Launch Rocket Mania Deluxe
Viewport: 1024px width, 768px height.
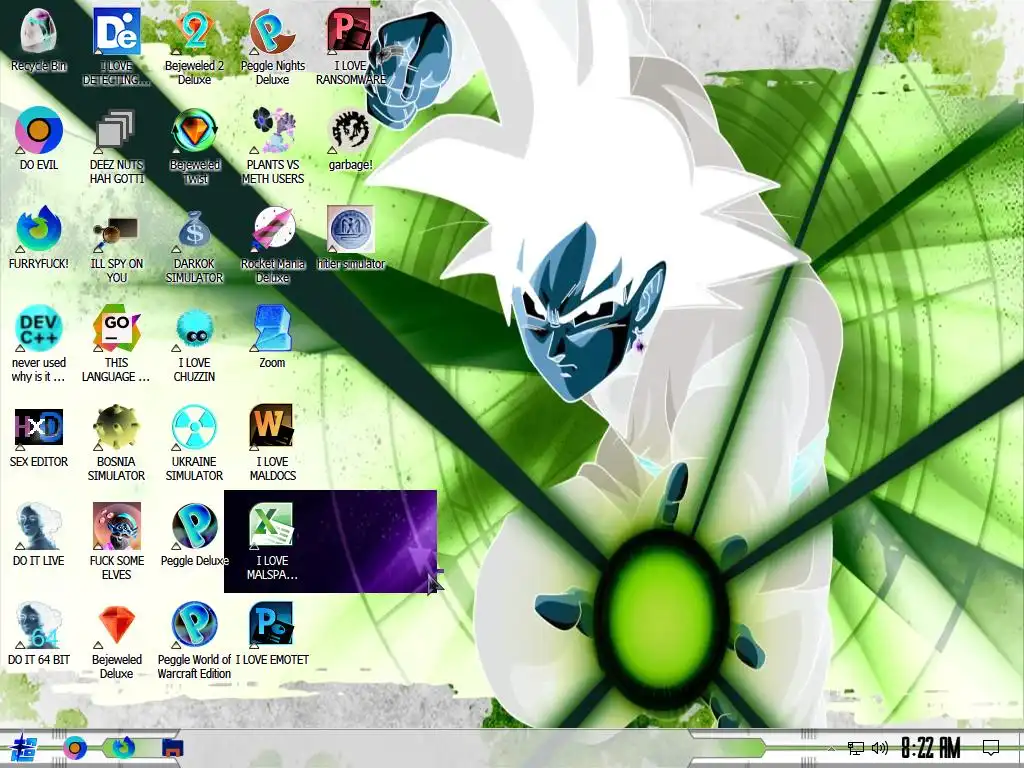(x=272, y=229)
